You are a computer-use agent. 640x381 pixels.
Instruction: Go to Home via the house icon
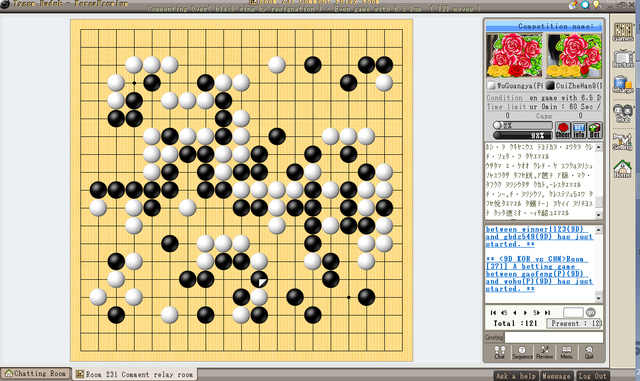click(x=623, y=169)
